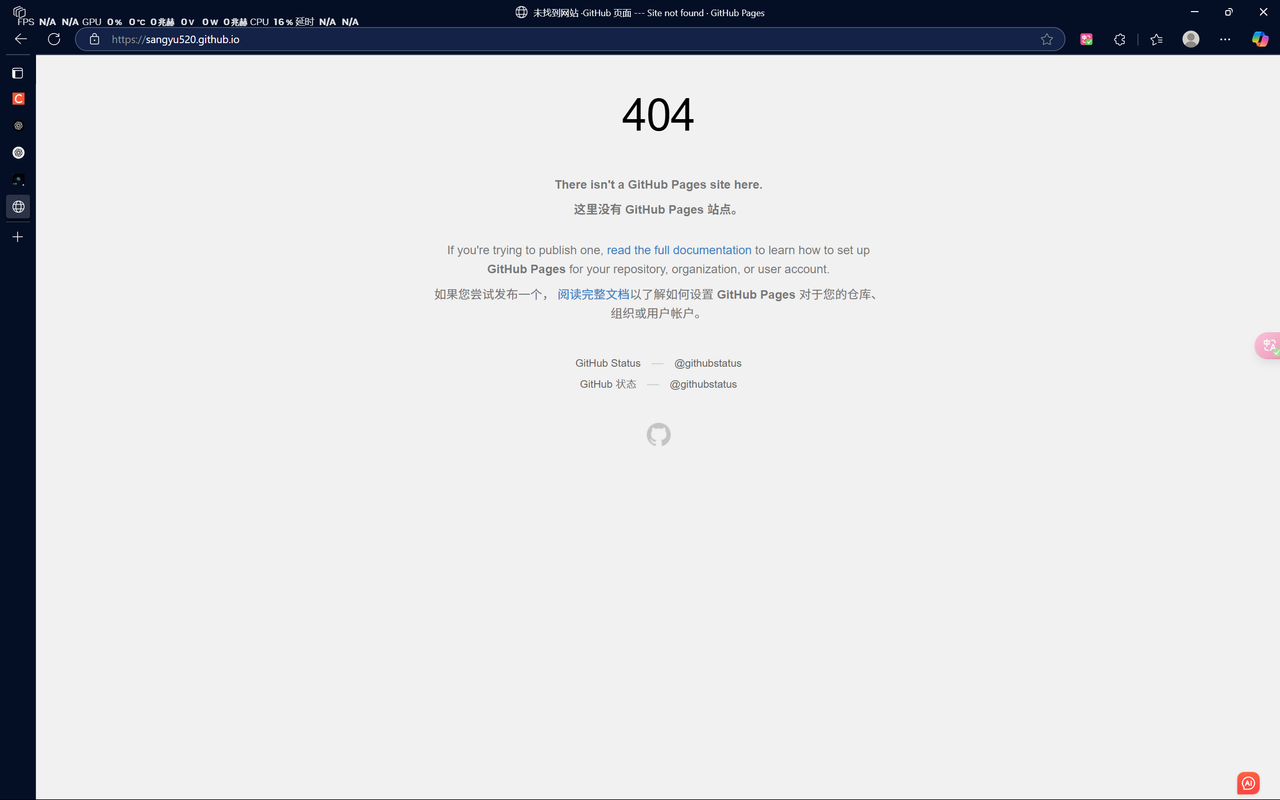Image resolution: width=1280 pixels, height=800 pixels.
Task: Switch to the dark thumbnail icon tab
Action: coord(18,180)
